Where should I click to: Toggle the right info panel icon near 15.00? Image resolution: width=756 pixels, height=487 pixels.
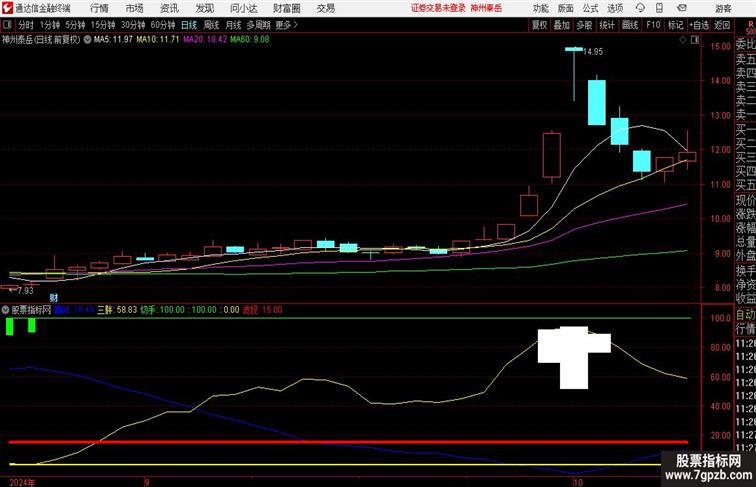(695, 40)
